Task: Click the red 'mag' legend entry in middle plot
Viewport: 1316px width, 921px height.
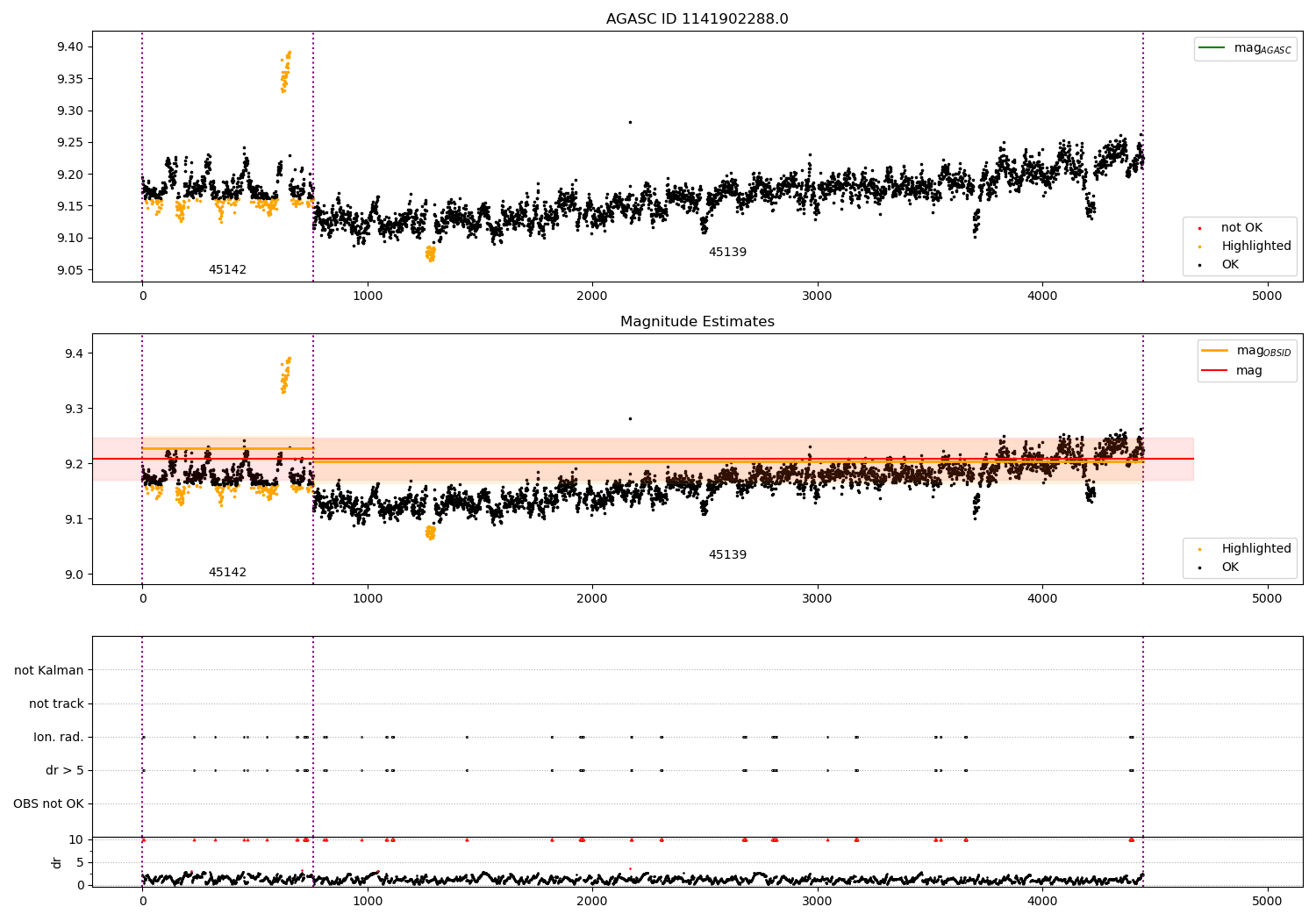Action: [1234, 371]
